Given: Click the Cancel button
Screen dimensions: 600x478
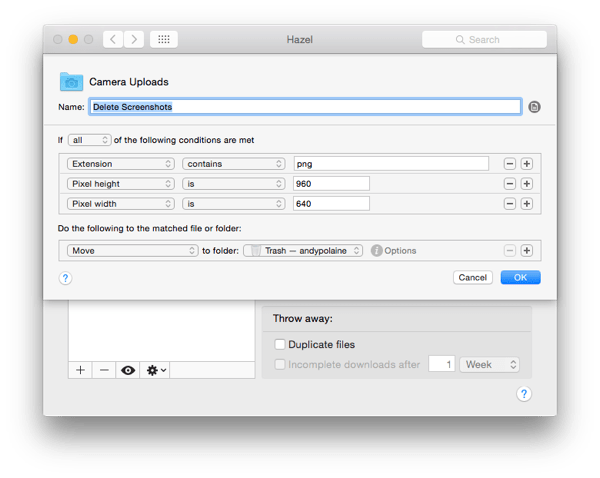Looking at the screenshot, I should (473, 277).
